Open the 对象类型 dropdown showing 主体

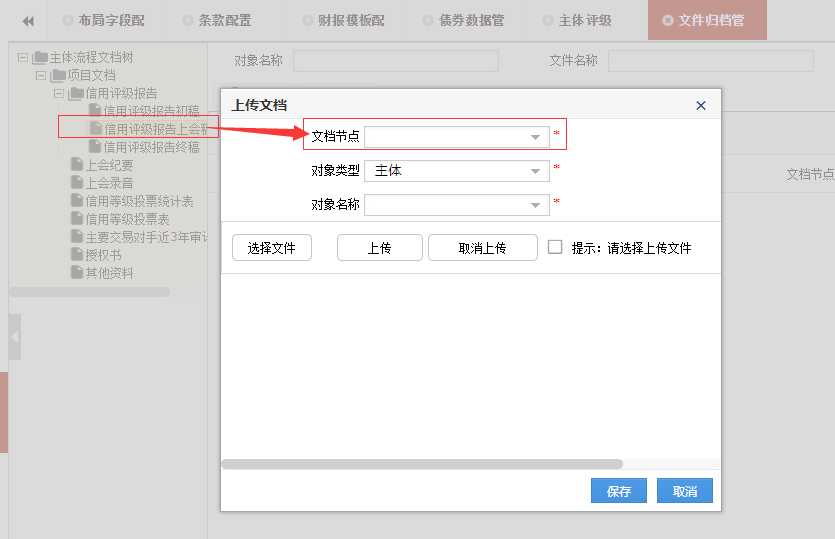pos(456,171)
